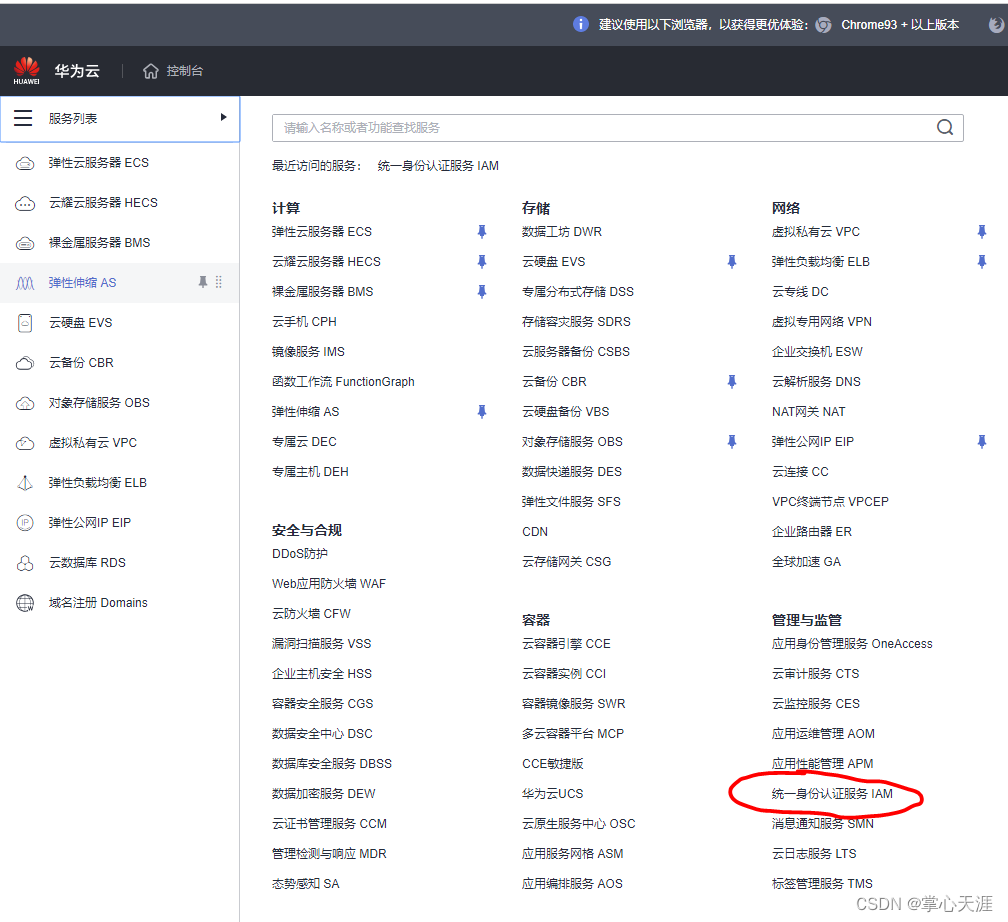Image resolution: width=1008 pixels, height=922 pixels.
Task: Unpin 弹性伸缩 AS in the sidebar
Action: click(x=202, y=282)
